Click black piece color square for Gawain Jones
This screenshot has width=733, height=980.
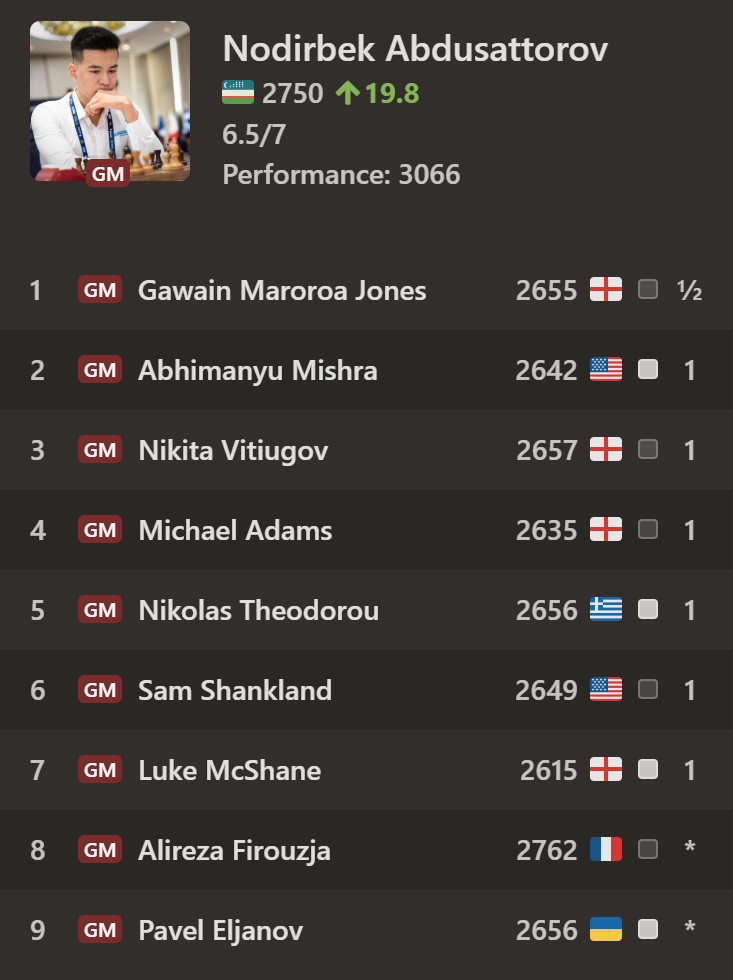click(648, 289)
